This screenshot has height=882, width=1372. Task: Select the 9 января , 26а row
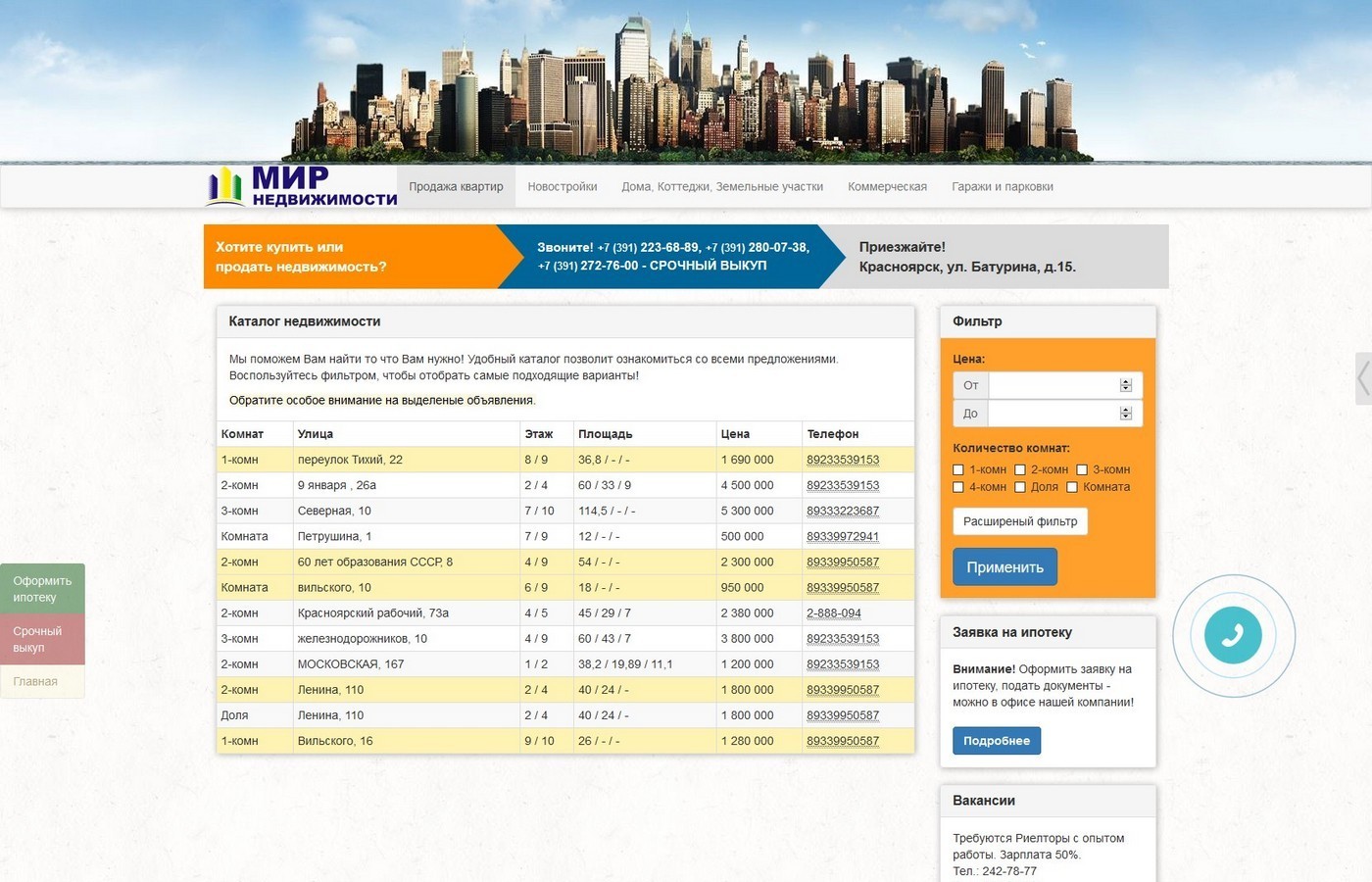pyautogui.click(x=565, y=485)
